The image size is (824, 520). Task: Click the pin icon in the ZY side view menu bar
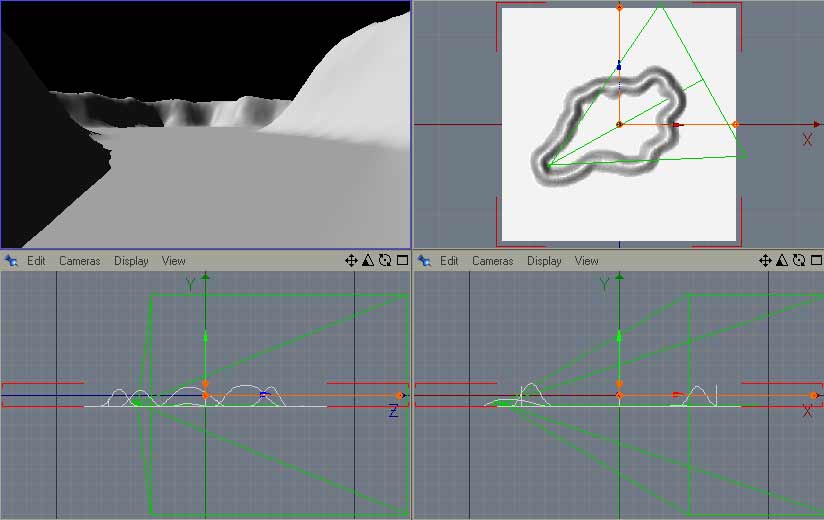click(11, 261)
